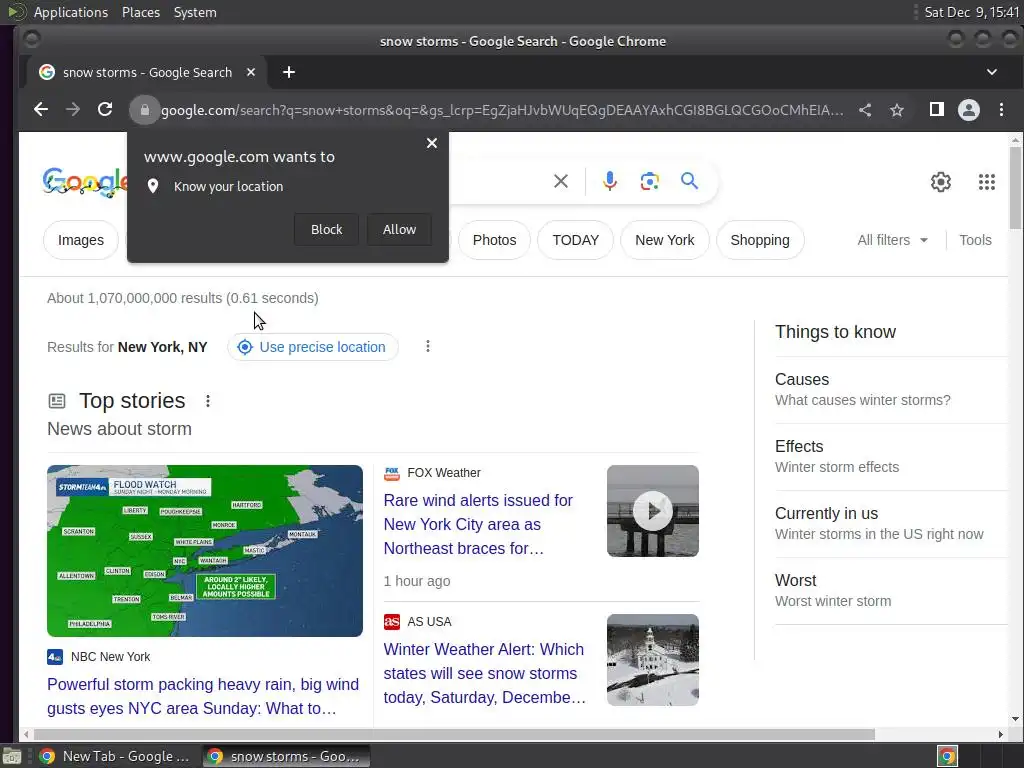This screenshot has width=1024, height=768.
Task: Open the Places menu
Action: (141, 12)
